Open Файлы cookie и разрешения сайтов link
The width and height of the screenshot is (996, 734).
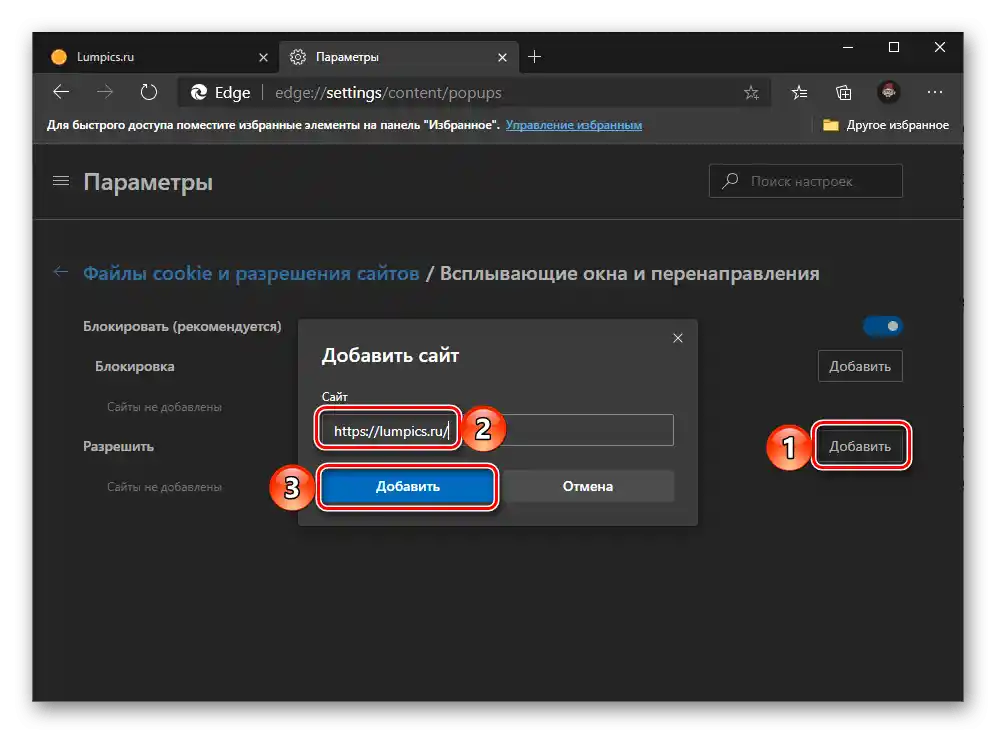click(251, 273)
